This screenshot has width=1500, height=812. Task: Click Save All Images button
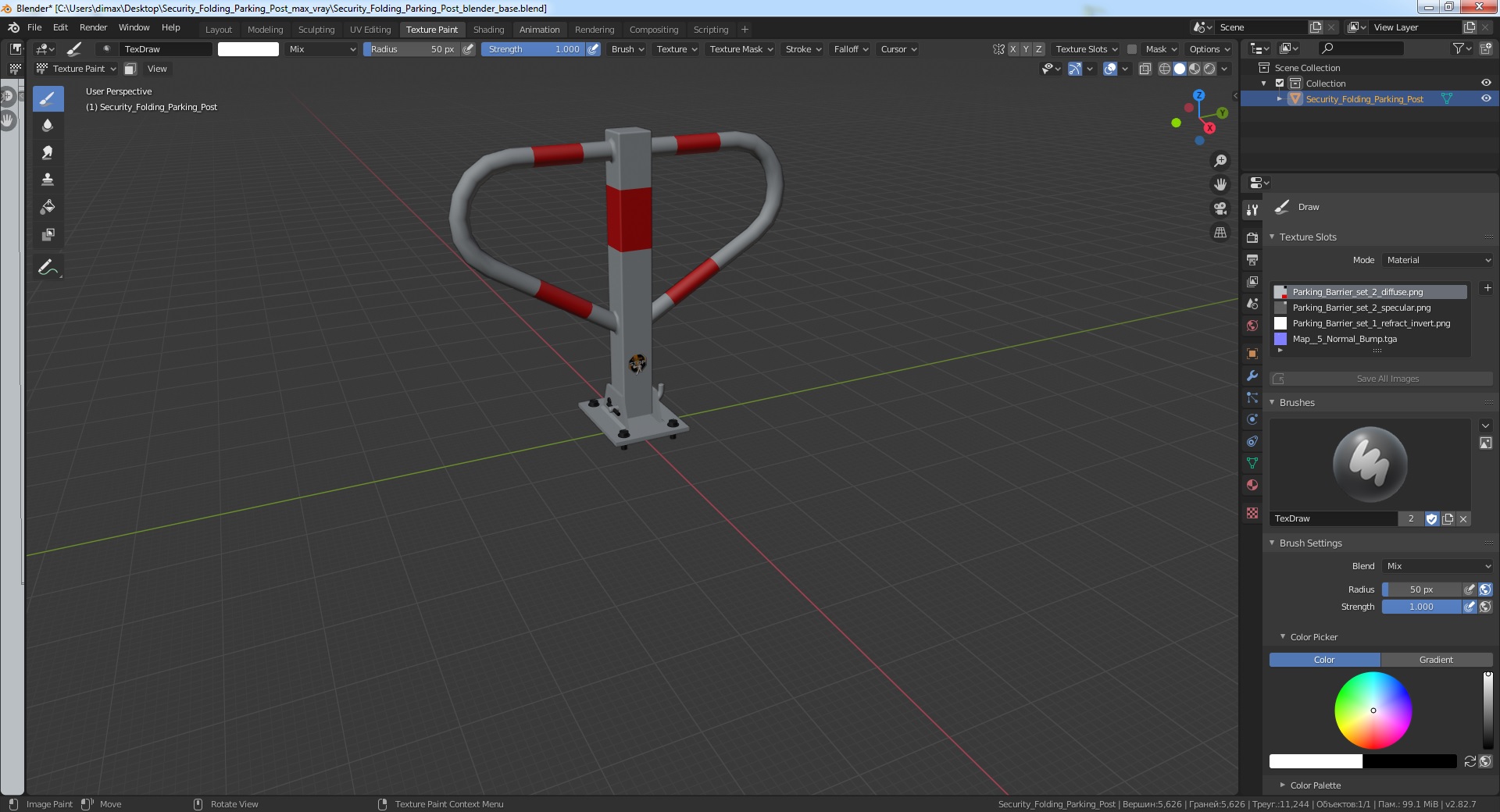click(1381, 379)
